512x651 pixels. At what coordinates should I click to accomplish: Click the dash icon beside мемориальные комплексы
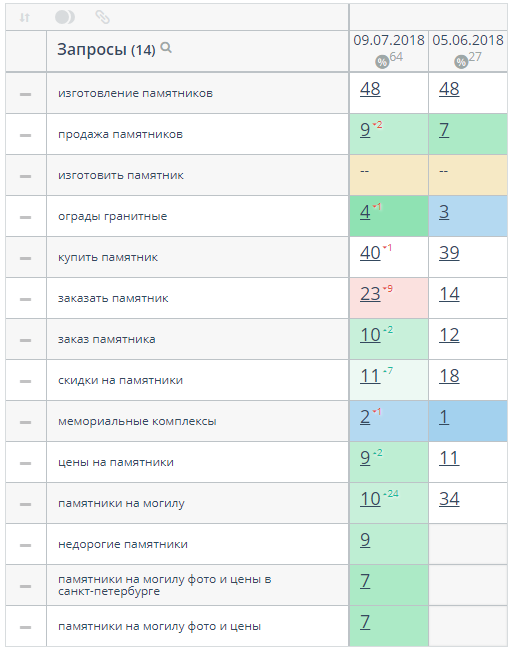point(25,422)
